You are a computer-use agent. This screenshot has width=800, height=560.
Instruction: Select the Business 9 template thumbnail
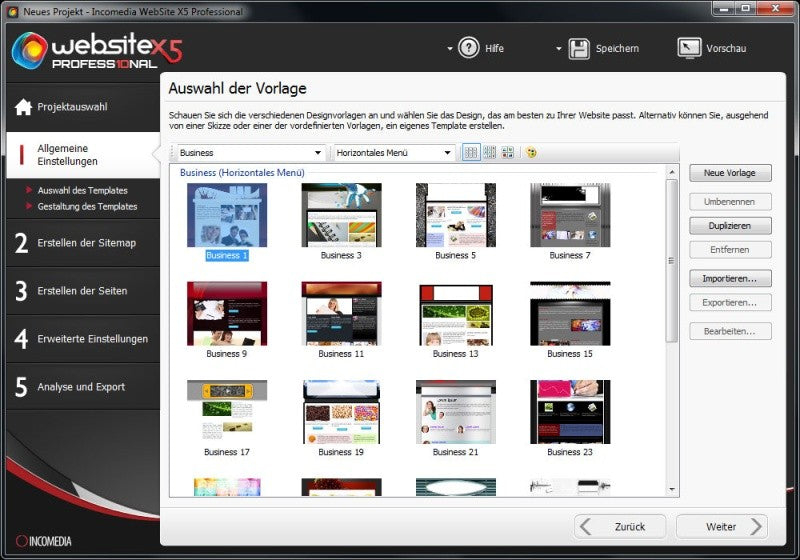pos(227,314)
